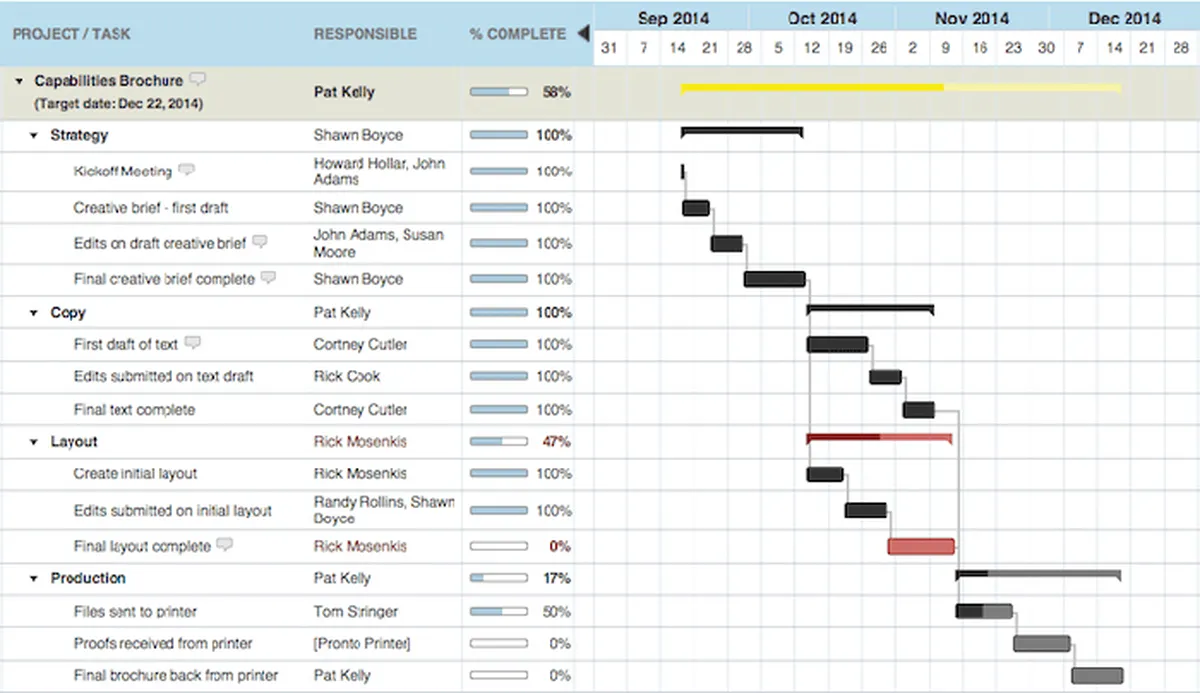The image size is (1200, 693).
Task: Select the Final creative brief complete Gantt bar
Action: [x=775, y=279]
